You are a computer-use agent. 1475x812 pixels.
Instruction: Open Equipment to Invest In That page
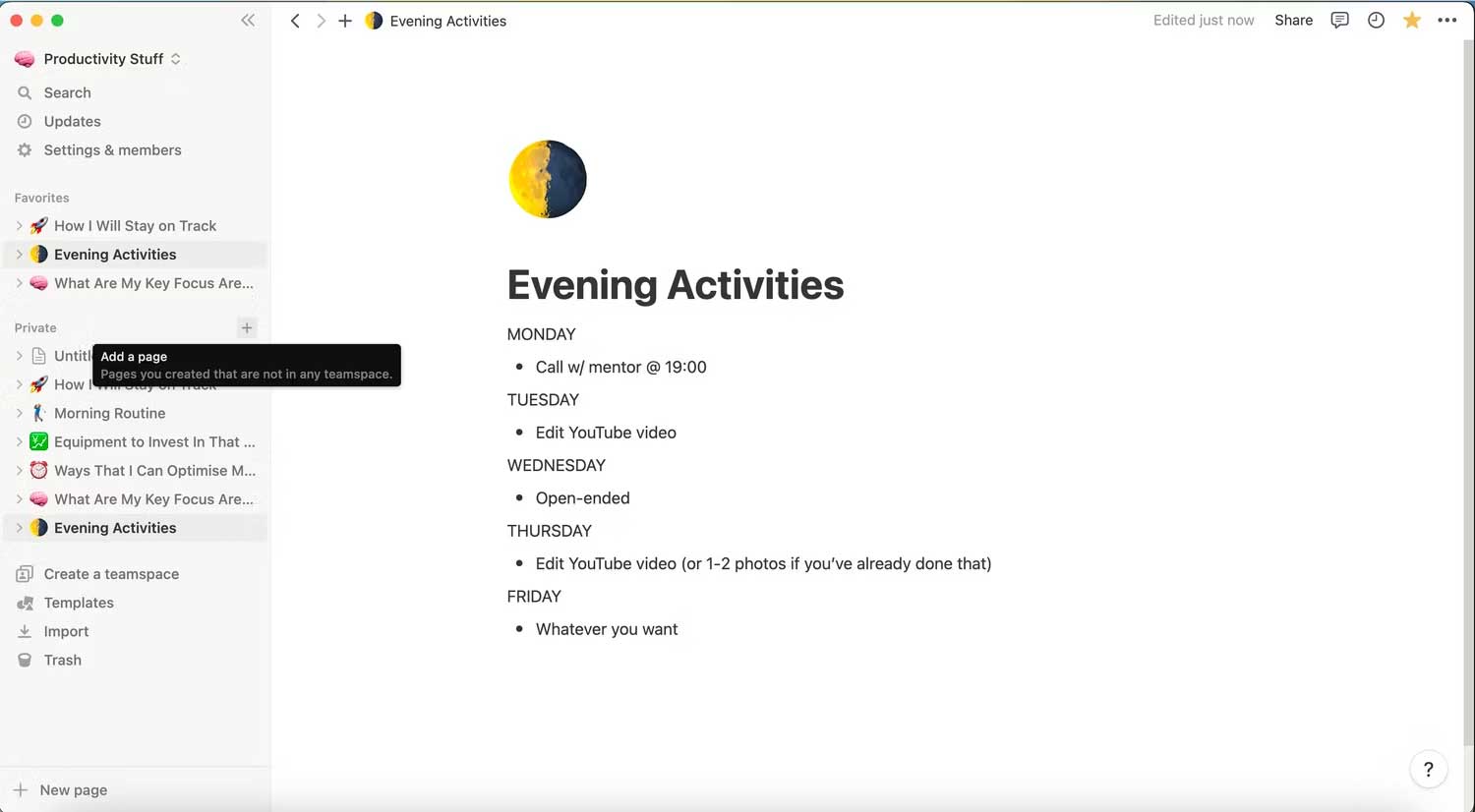tap(154, 441)
